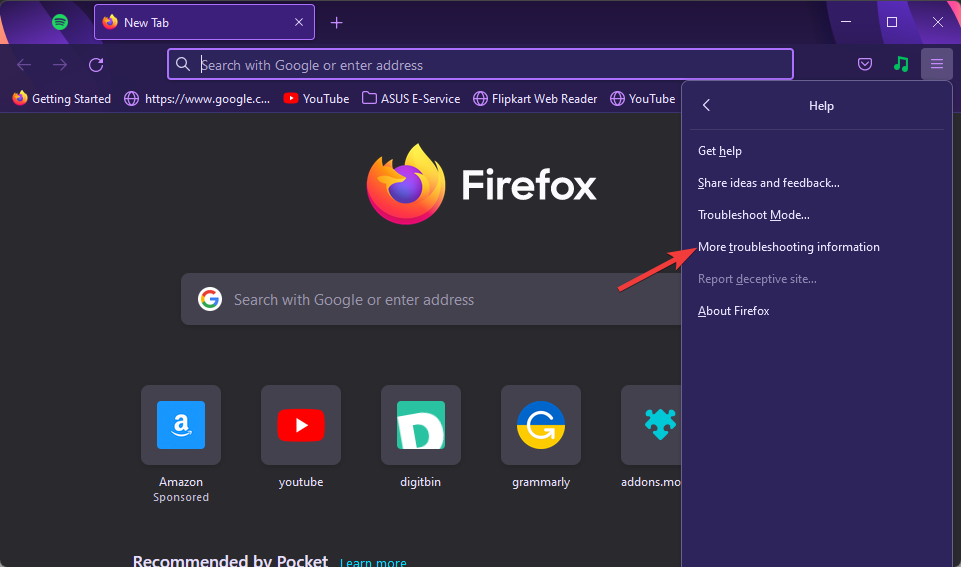Screen dimensions: 961x567
Task: Select More troubleshooting information
Action: [816, 247]
